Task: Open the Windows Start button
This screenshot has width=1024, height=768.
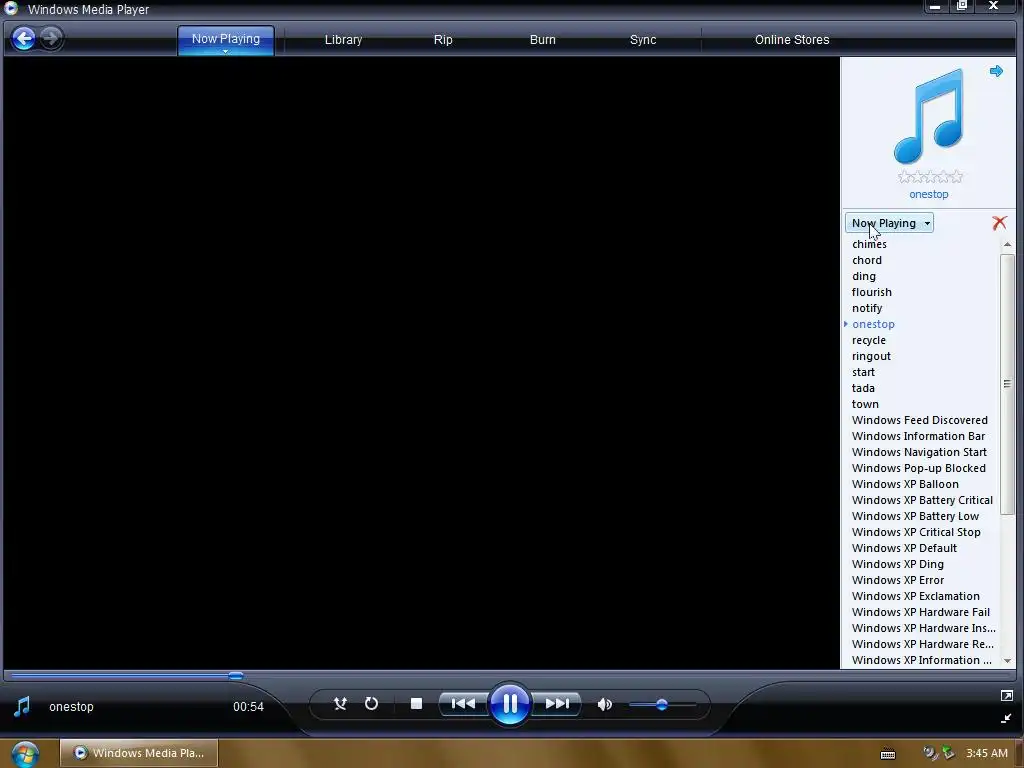Action: [25, 754]
